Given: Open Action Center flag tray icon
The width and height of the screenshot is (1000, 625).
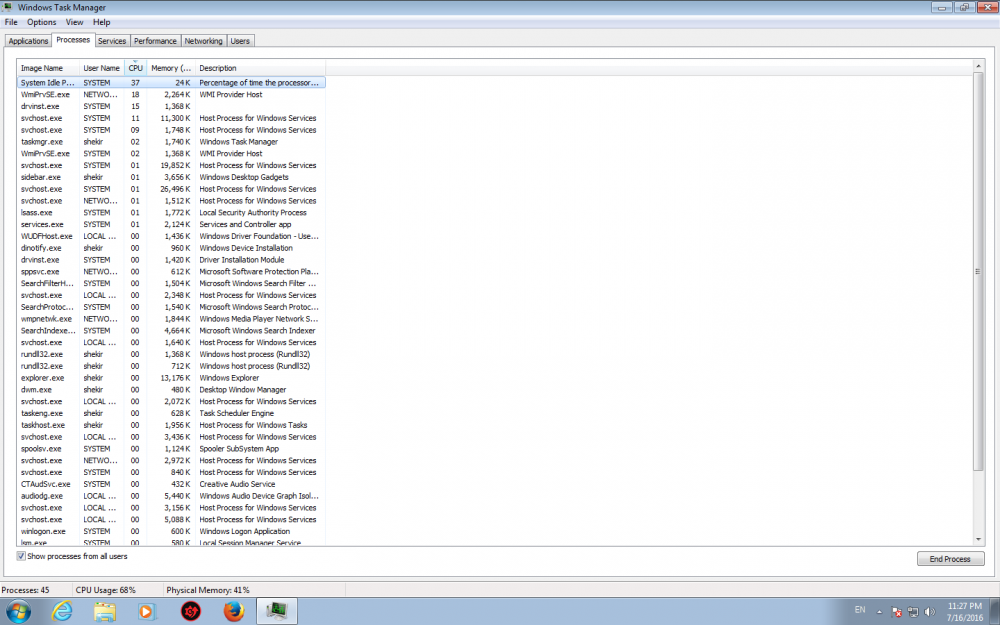Looking at the screenshot, I should 896,612.
